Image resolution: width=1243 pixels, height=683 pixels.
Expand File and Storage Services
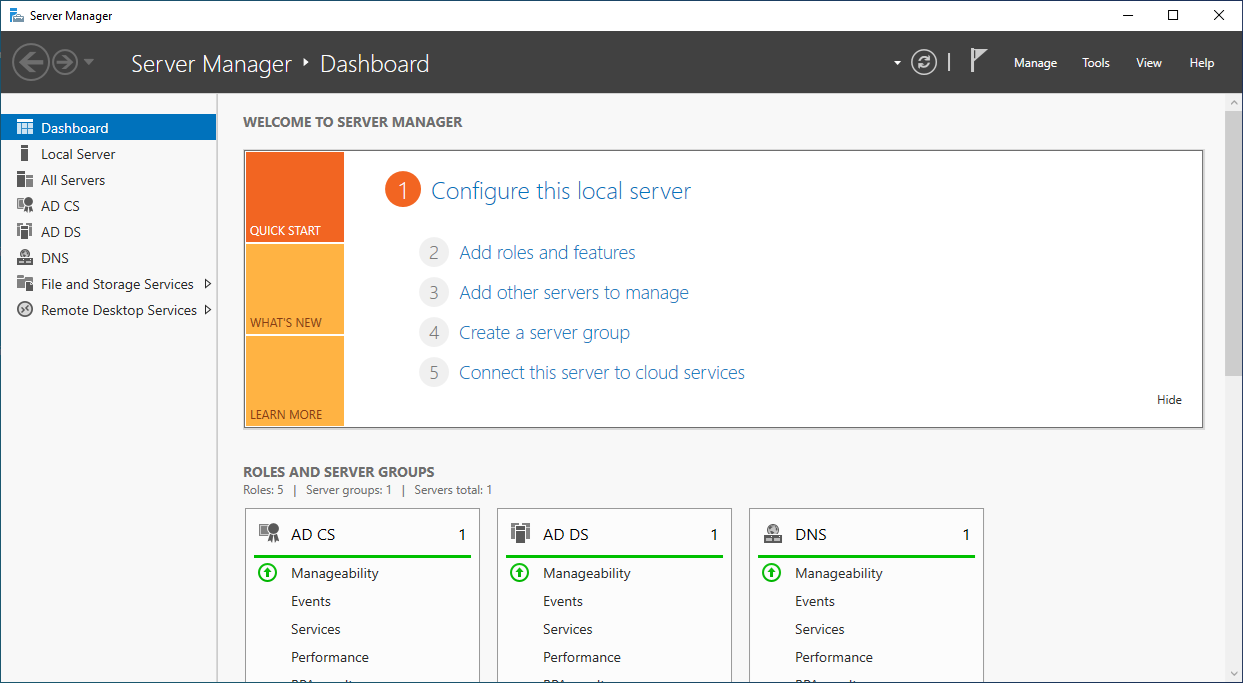(x=208, y=283)
